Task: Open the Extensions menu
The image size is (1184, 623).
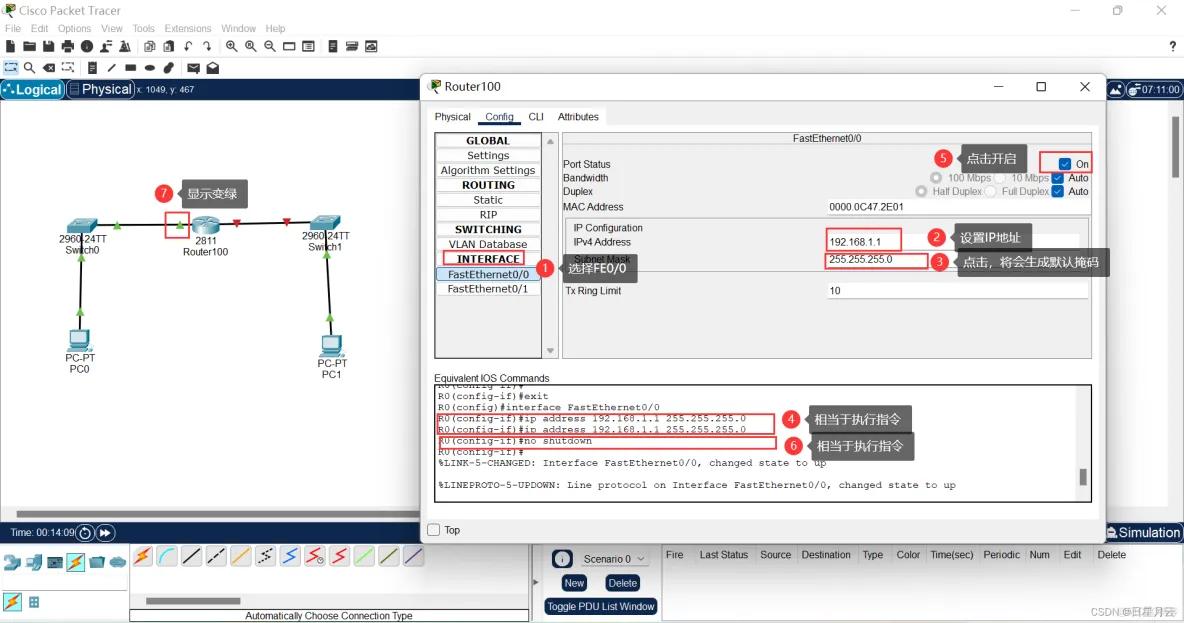Action: pyautogui.click(x=188, y=29)
